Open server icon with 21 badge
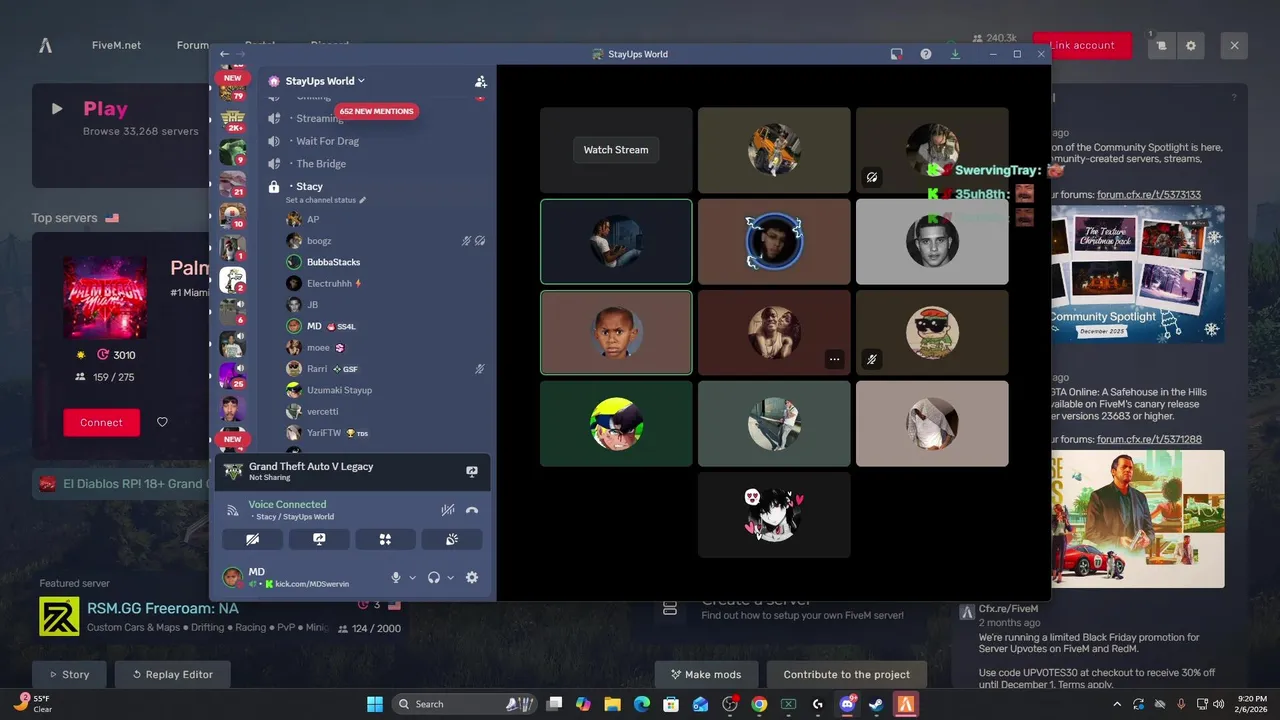 click(232, 184)
